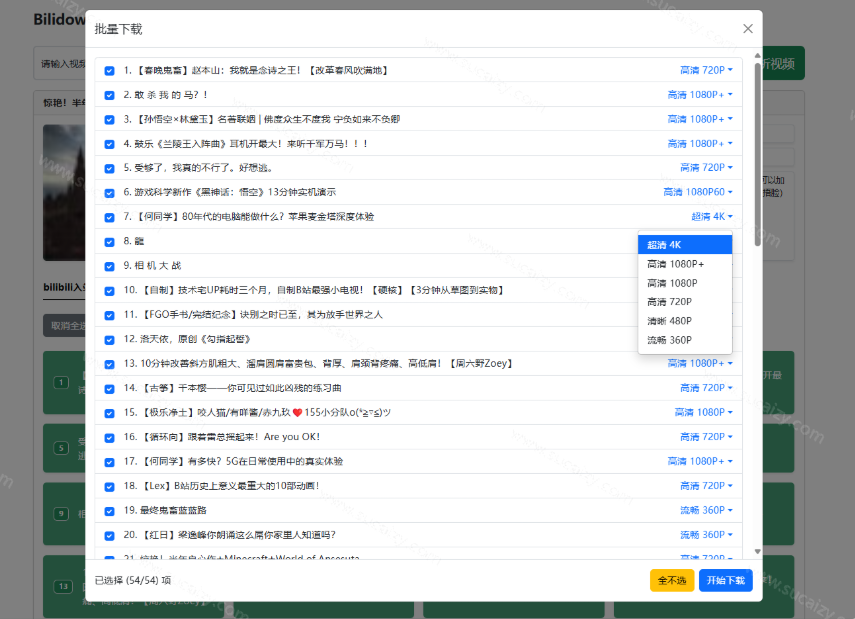Open quality dropdown for video 17 何同学 5G
The image size is (855, 619).
coord(700,461)
